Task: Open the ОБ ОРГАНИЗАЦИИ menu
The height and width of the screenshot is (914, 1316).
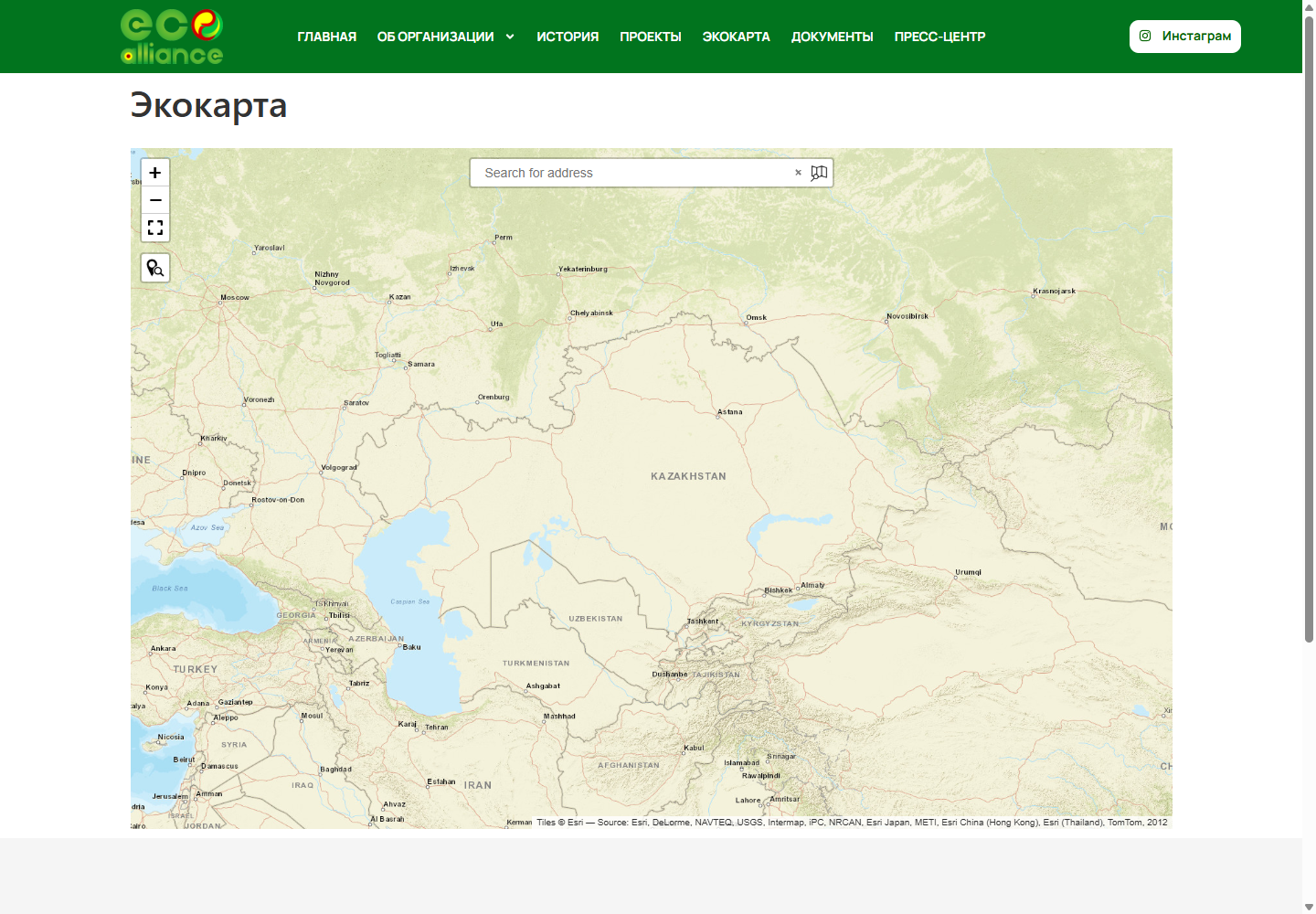Action: (435, 37)
